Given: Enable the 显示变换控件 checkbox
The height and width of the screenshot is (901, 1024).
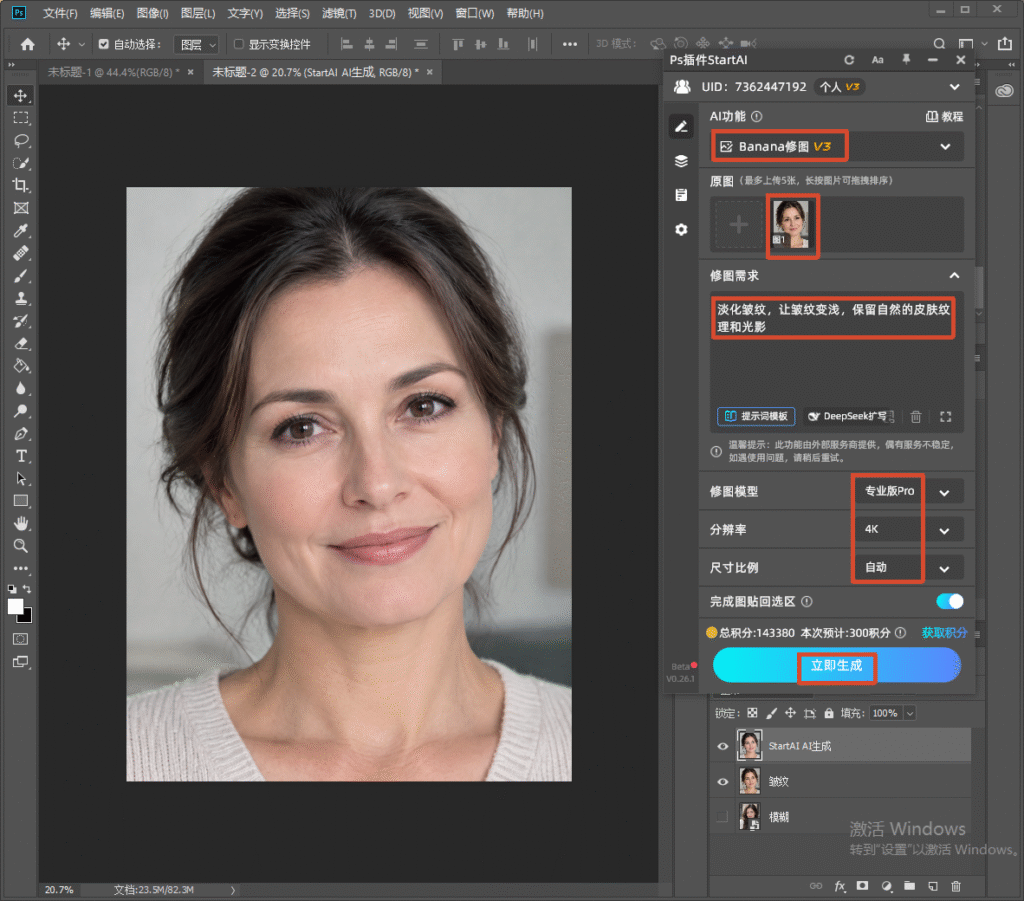Looking at the screenshot, I should point(239,44).
